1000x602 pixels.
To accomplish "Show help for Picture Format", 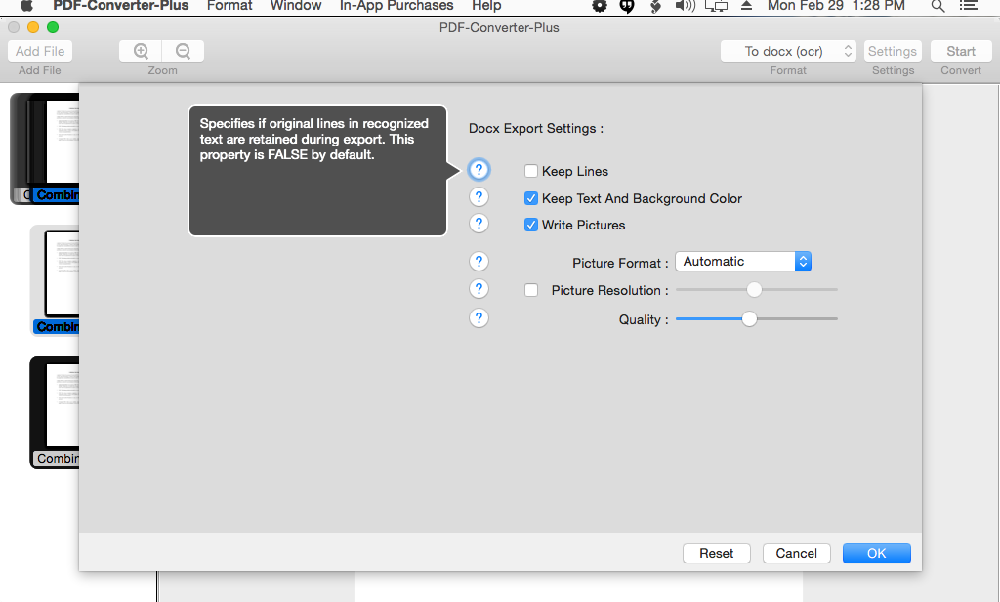I will click(x=479, y=261).
